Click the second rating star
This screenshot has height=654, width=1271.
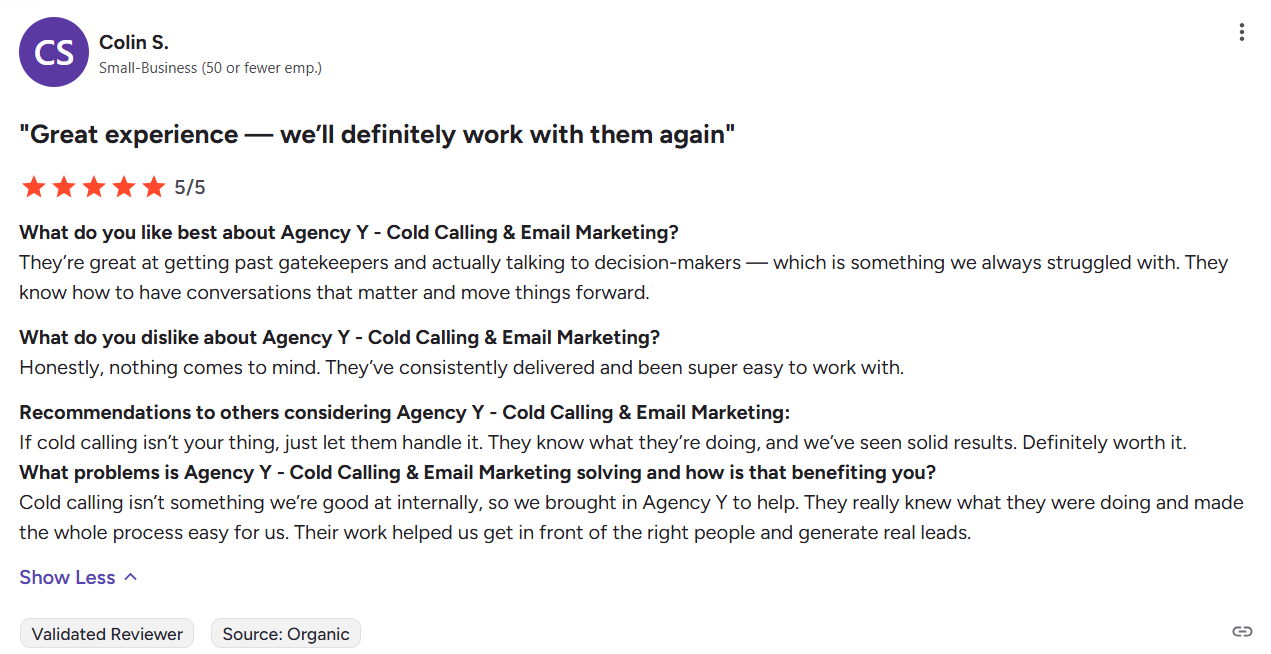pos(64,187)
